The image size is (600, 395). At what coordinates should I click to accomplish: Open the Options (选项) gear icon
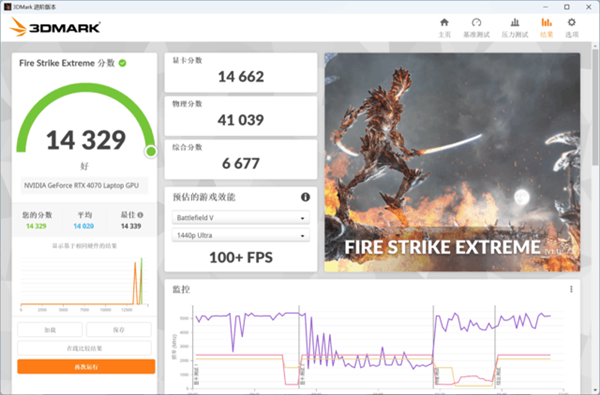tap(572, 23)
